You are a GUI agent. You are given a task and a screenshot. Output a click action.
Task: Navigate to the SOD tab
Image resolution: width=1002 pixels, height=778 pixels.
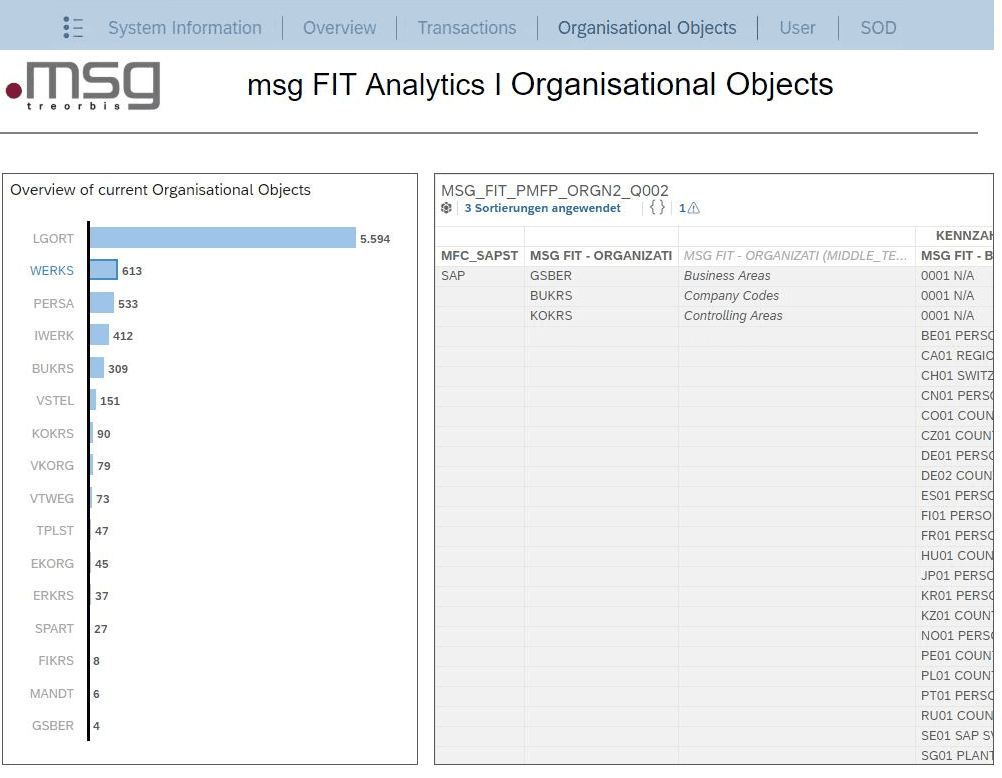(x=878, y=27)
